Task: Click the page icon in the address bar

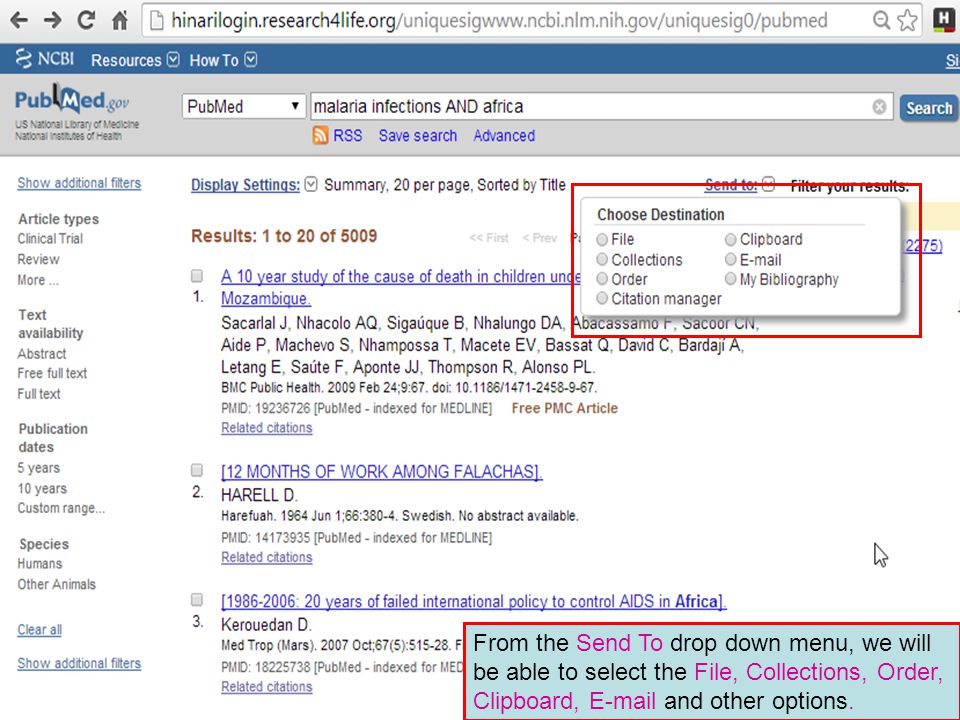Action: [157, 21]
